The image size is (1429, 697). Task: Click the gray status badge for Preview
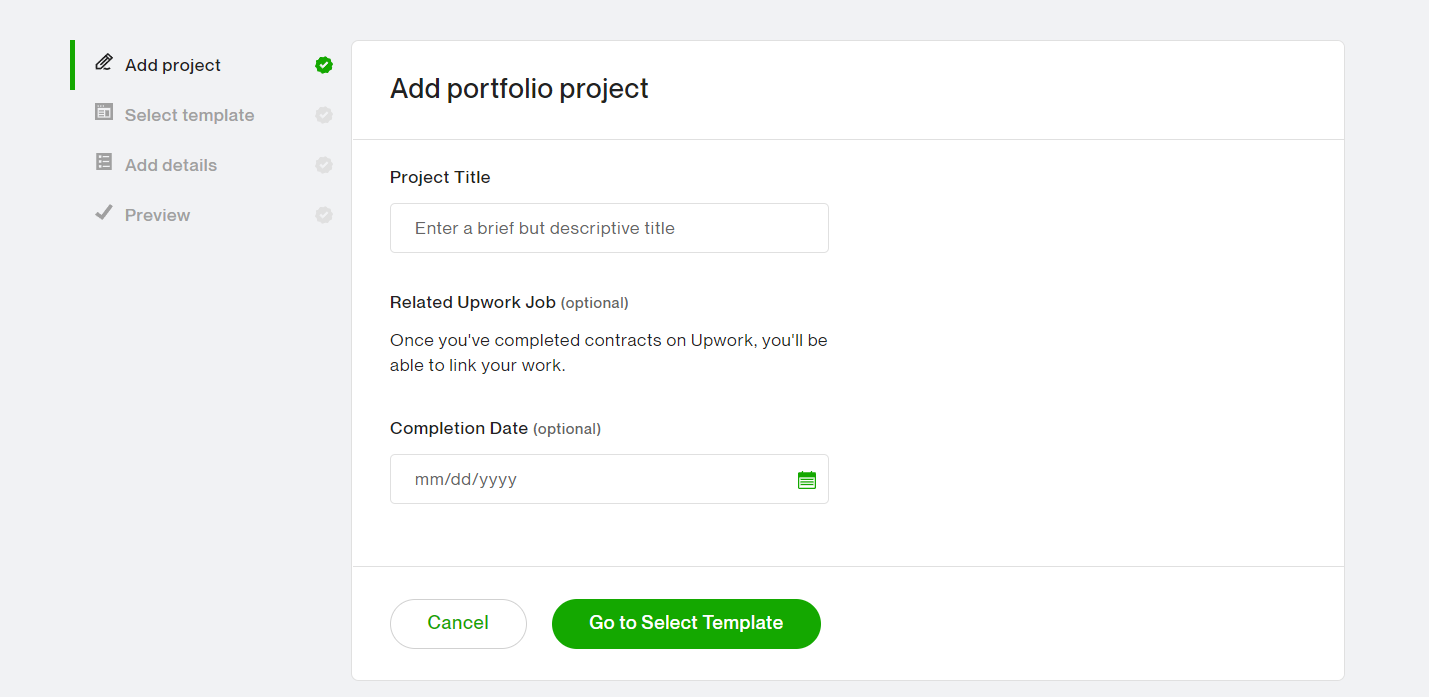[324, 215]
